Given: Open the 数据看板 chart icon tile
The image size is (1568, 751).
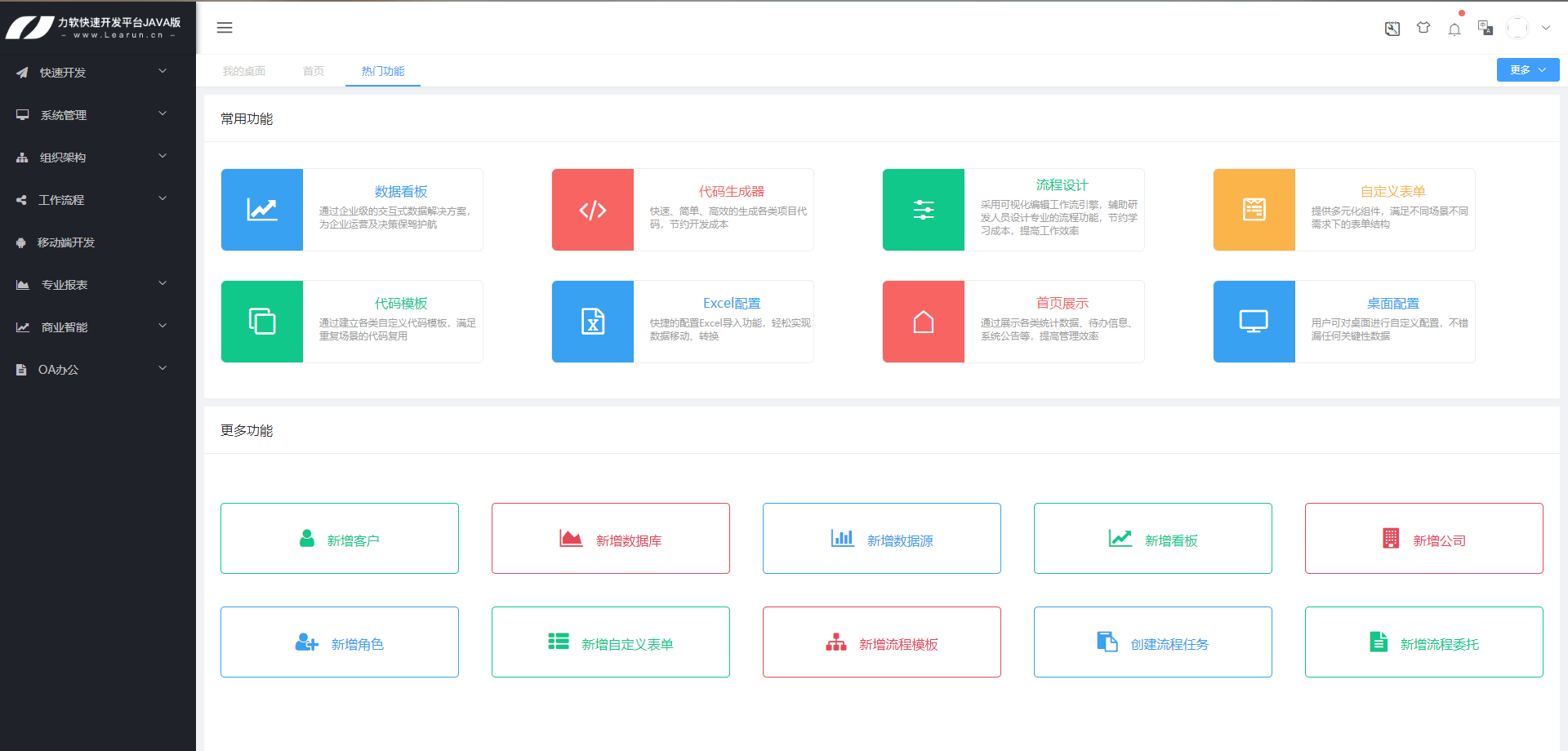Looking at the screenshot, I should [262, 210].
